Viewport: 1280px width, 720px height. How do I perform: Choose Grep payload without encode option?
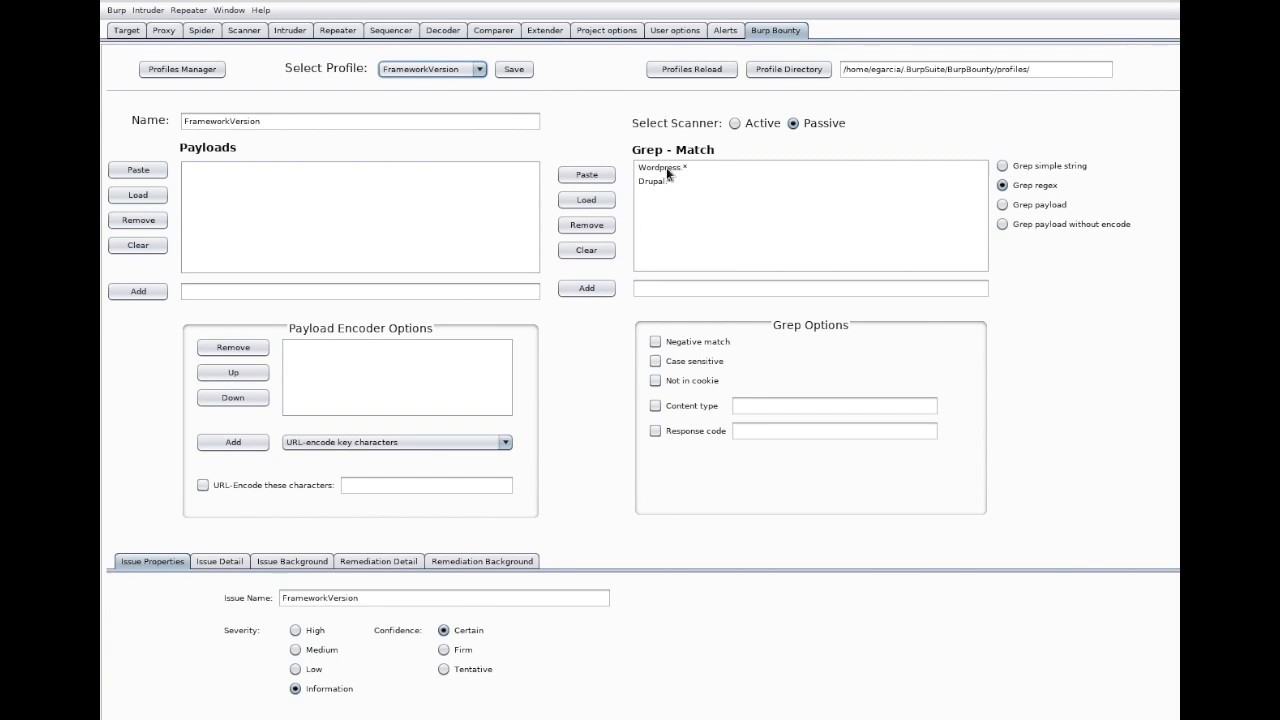pyautogui.click(x=1002, y=224)
